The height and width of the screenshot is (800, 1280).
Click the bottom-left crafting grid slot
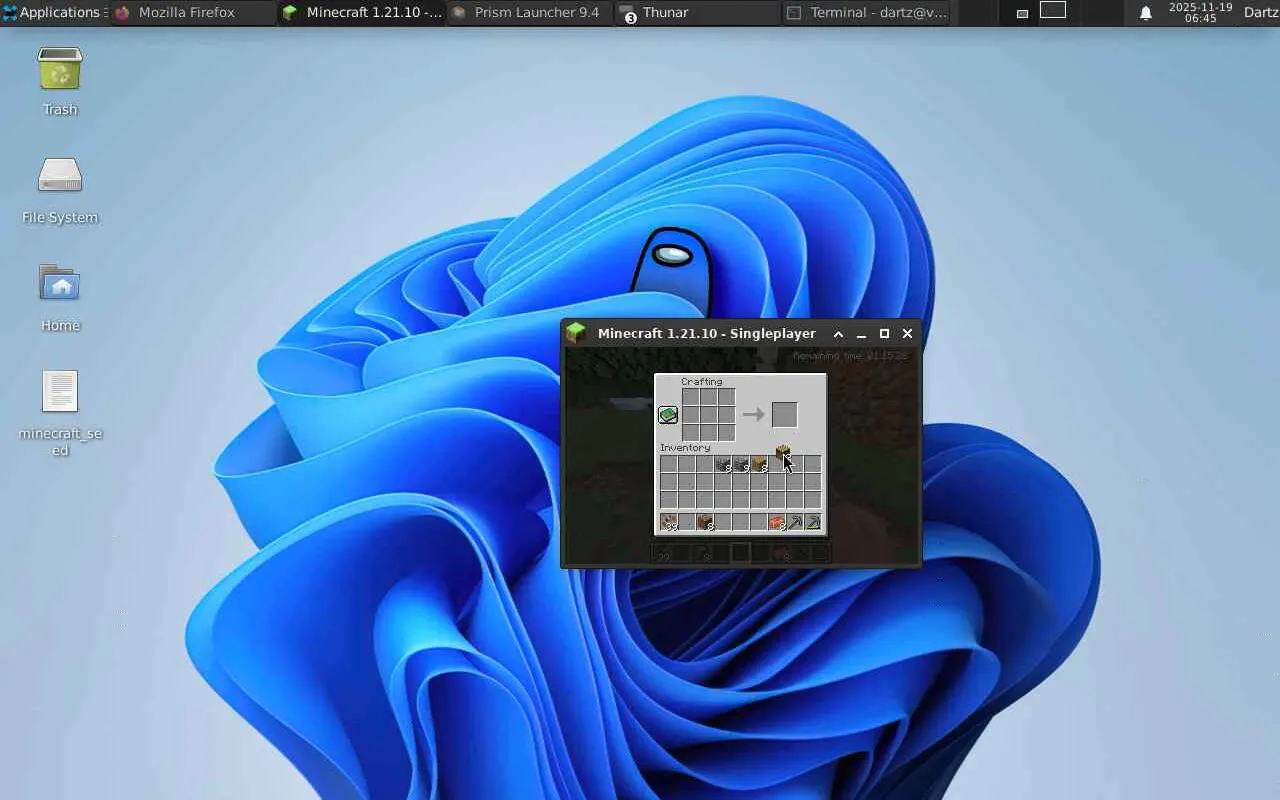pos(690,433)
